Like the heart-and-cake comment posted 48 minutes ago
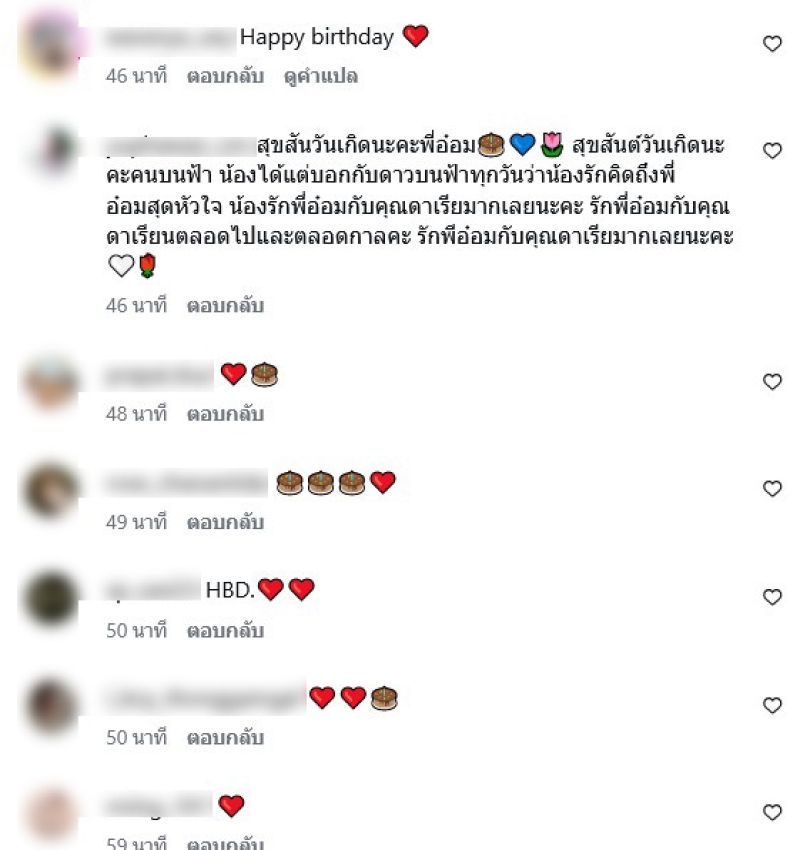The image size is (800, 850). pyautogui.click(x=772, y=382)
